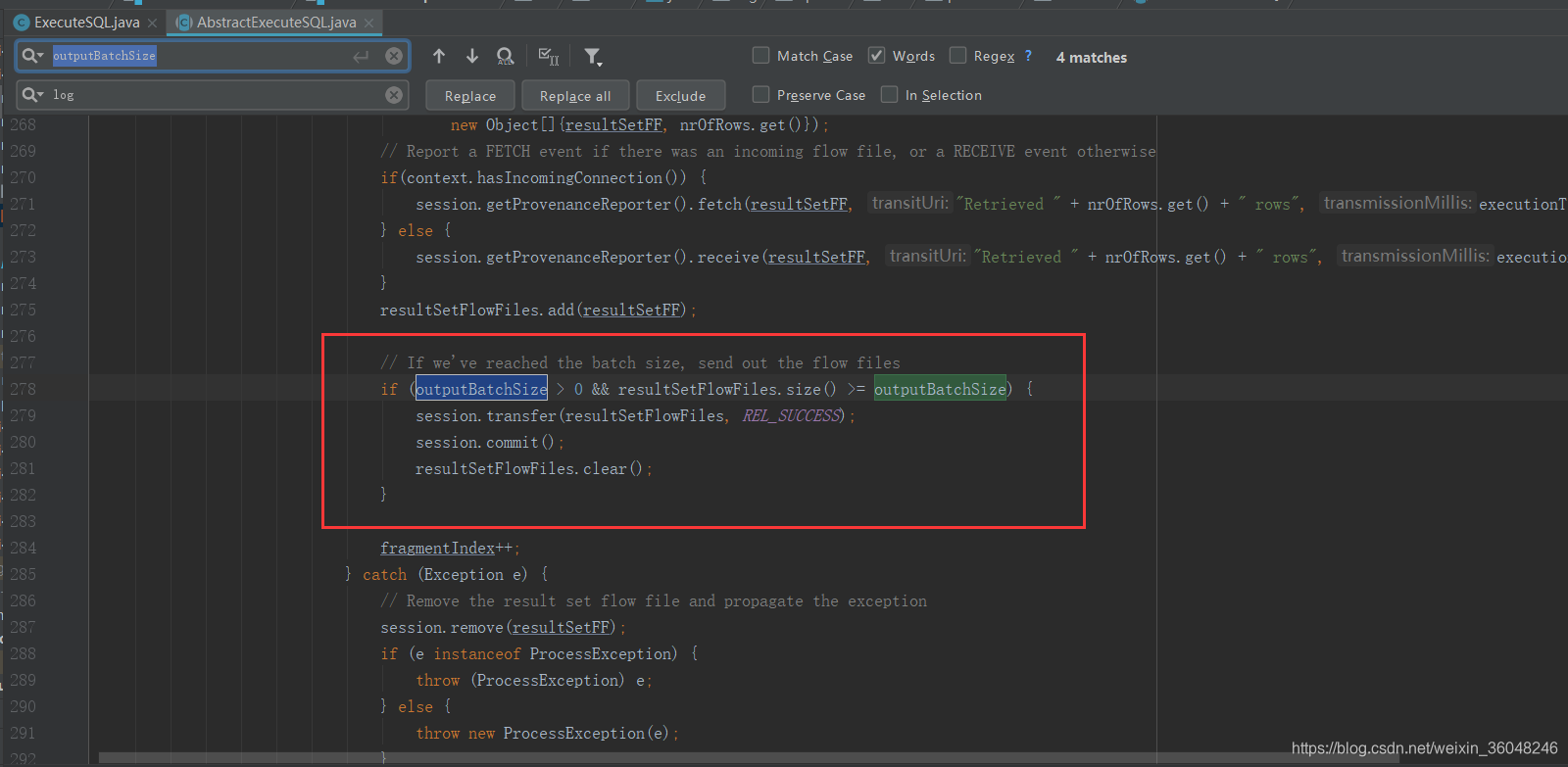Click REL_SUCCESS on line 279
This screenshot has height=767, width=1568.
click(x=791, y=415)
